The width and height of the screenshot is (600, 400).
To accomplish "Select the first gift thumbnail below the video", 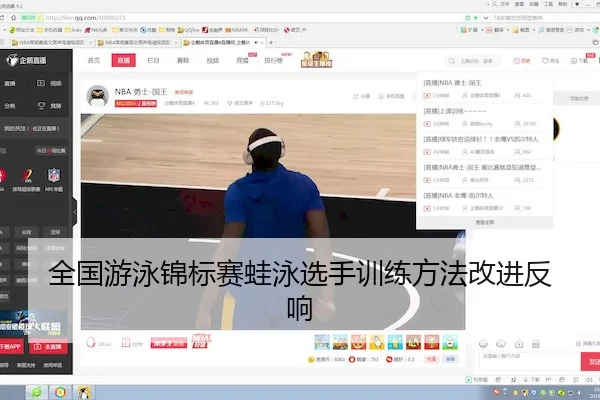I will click(x=322, y=342).
